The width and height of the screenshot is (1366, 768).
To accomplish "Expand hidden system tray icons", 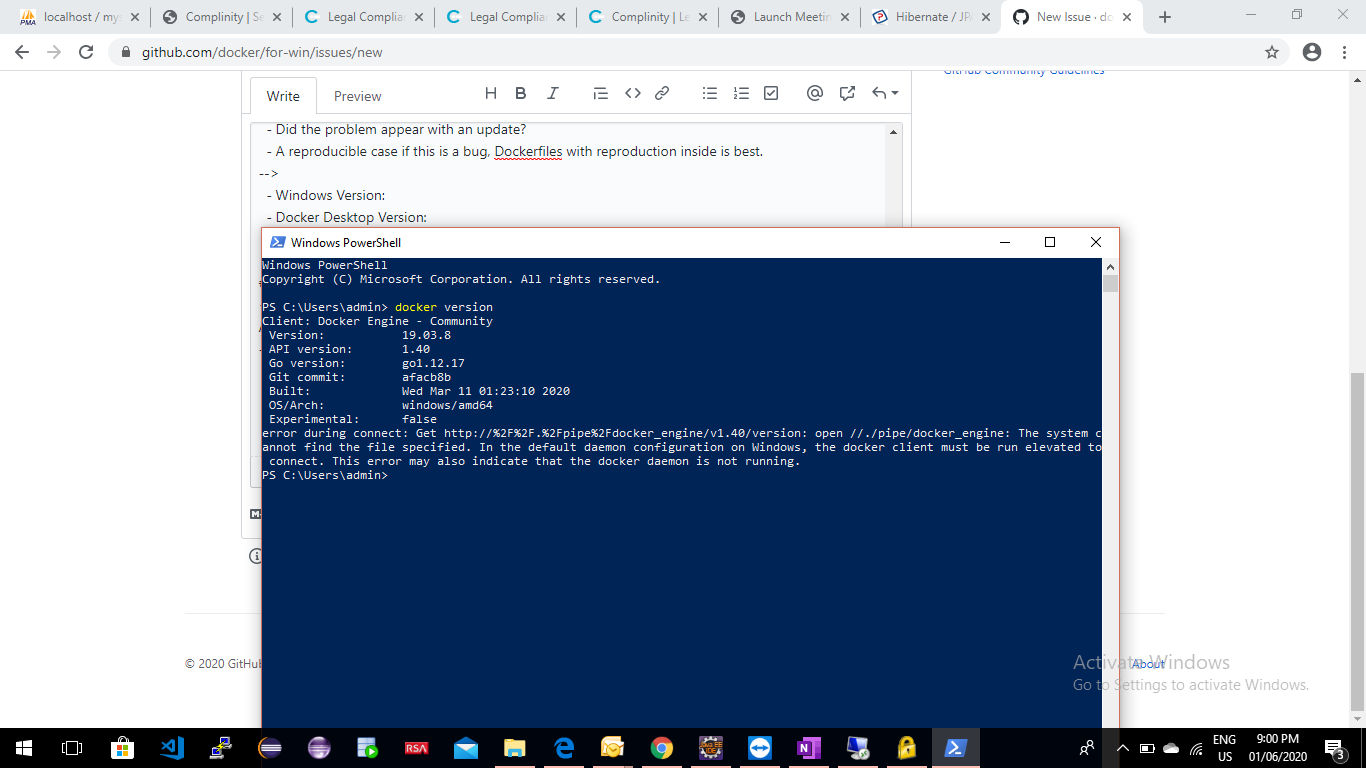I will click(1122, 747).
